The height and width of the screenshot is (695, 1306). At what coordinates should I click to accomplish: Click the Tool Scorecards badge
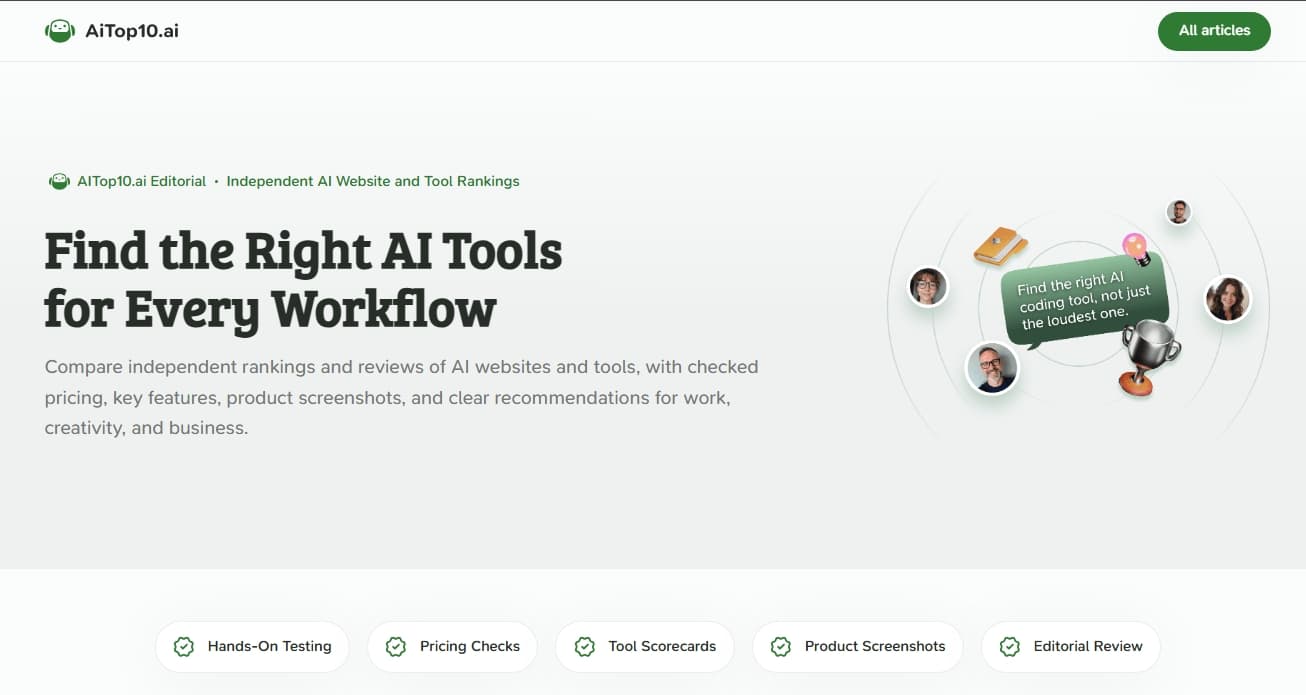645,646
